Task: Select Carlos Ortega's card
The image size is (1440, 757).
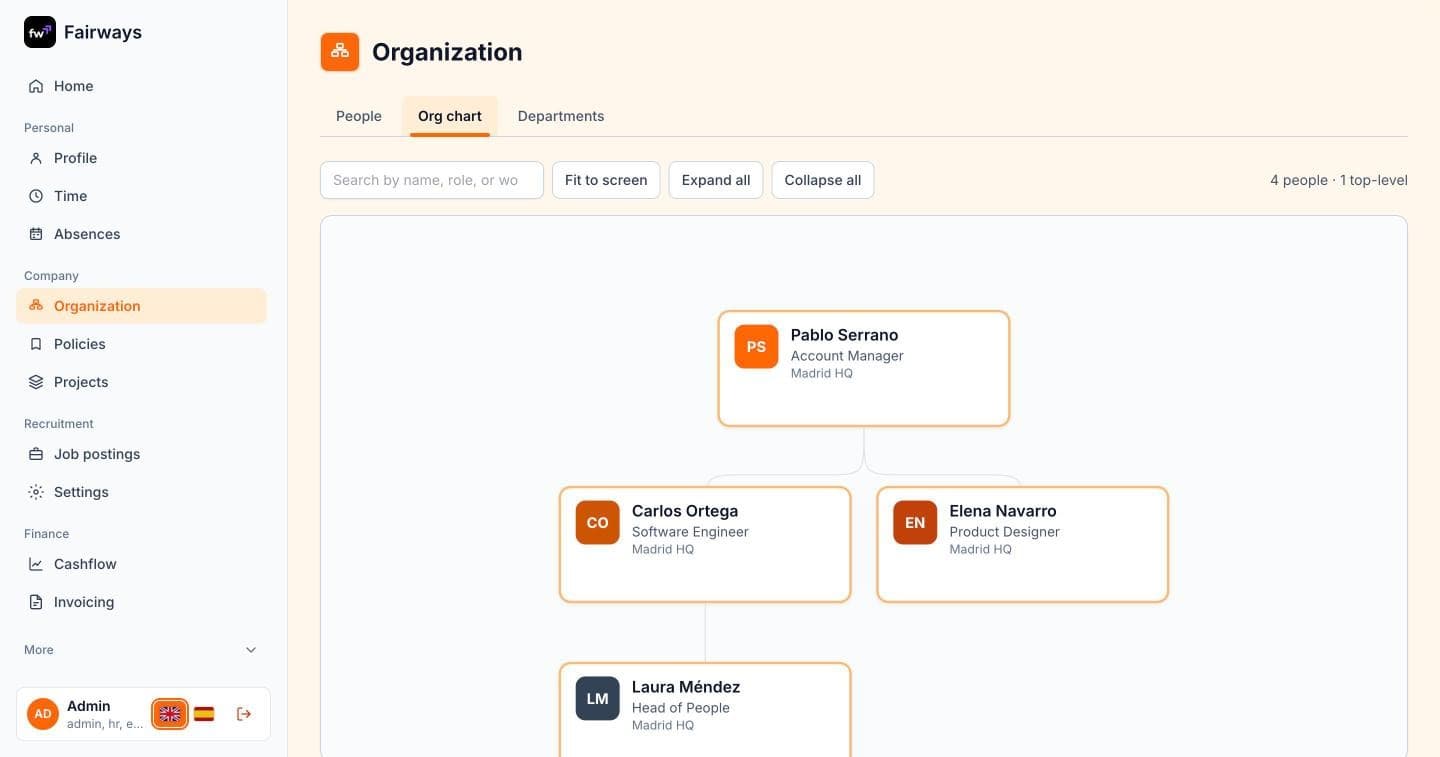Action: (705, 545)
